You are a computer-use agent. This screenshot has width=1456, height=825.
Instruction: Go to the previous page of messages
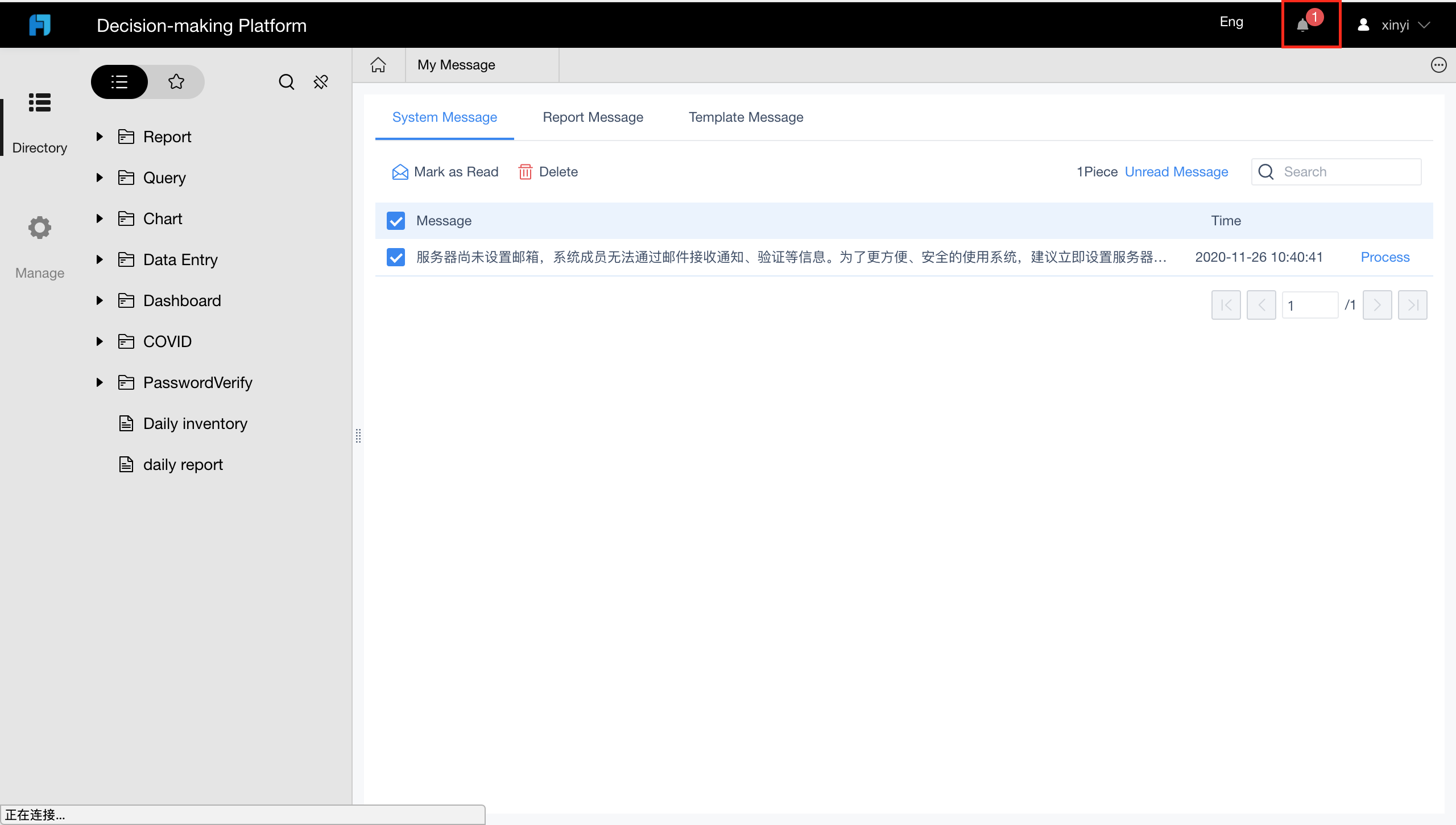[x=1261, y=305]
